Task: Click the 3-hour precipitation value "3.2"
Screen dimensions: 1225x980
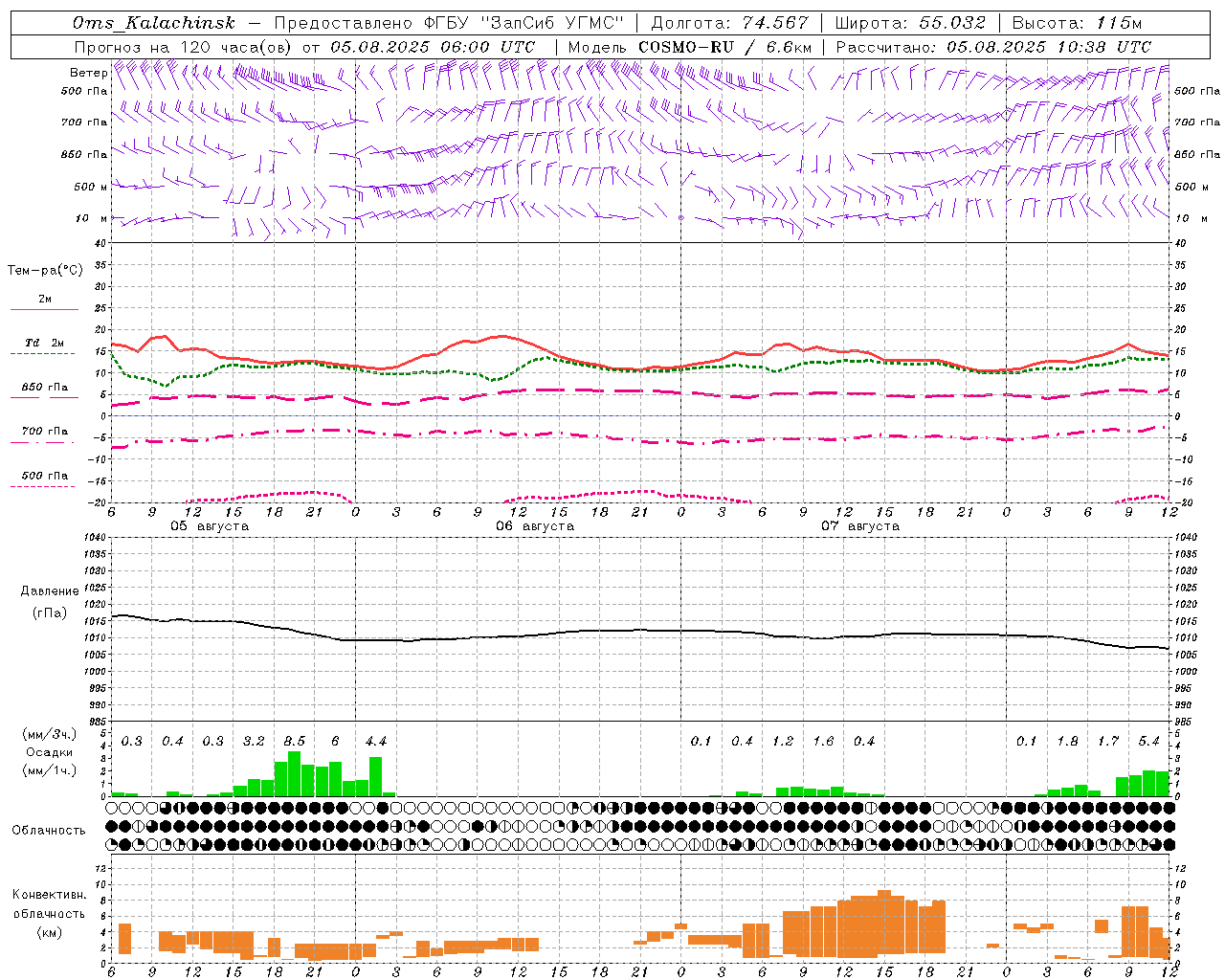Action: coord(254,742)
